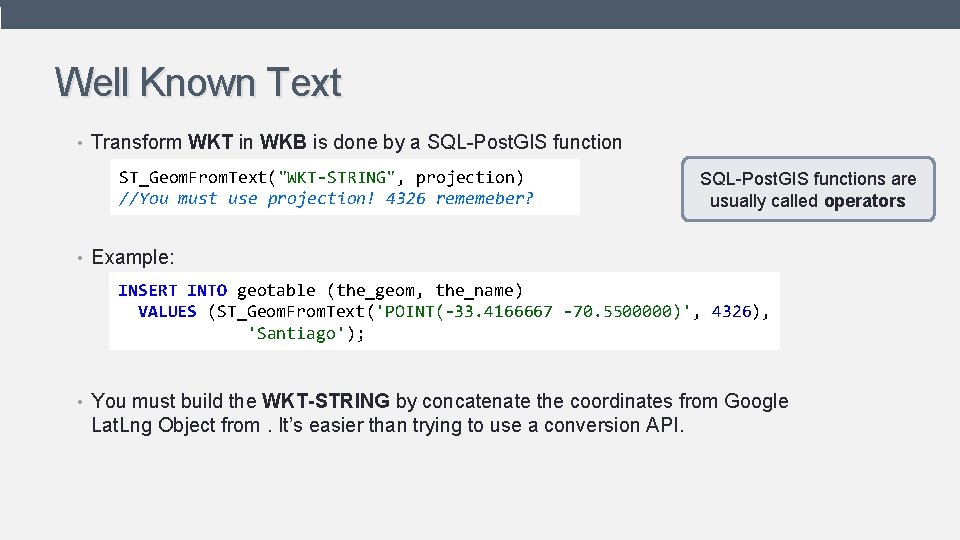Image resolution: width=960 pixels, height=540 pixels.
Task: Click the dark header bar at top
Action: click(480, 14)
